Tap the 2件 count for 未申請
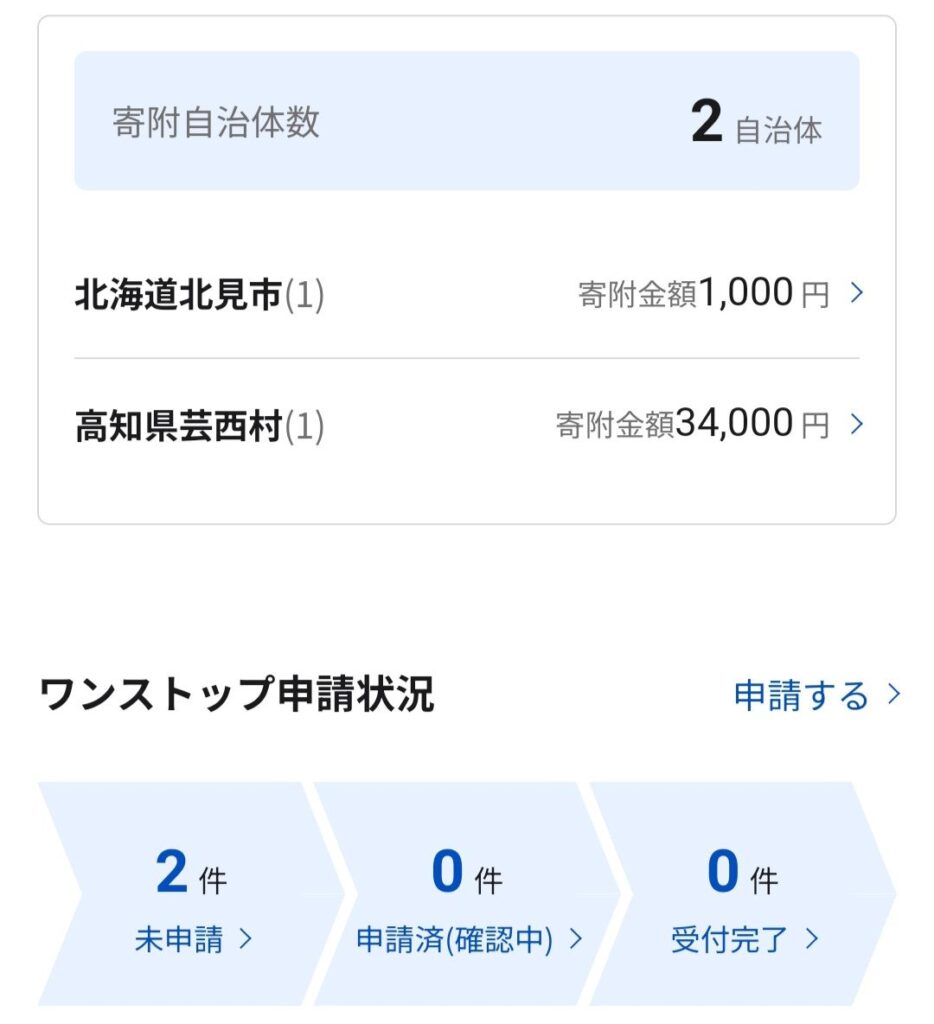The image size is (934, 1024). tap(190, 874)
